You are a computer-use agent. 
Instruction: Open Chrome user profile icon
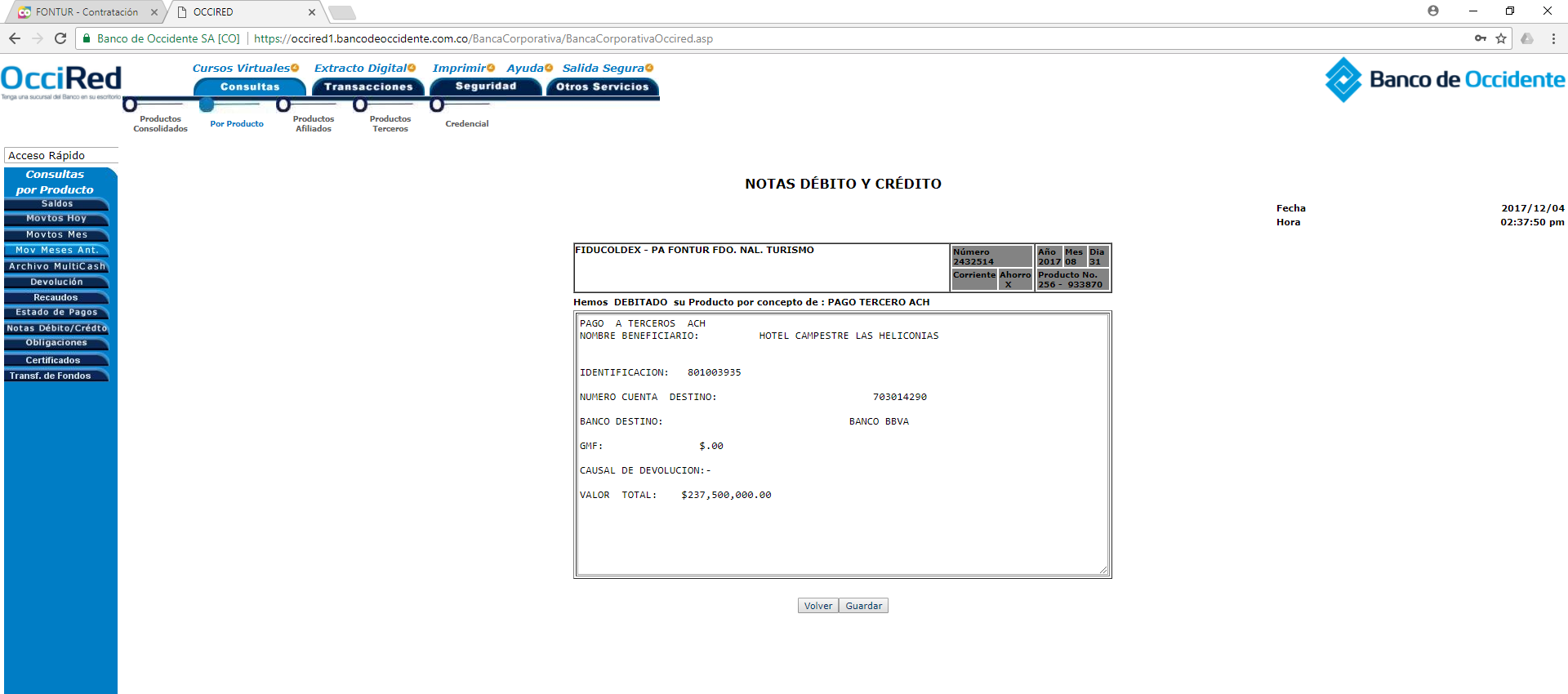1432,11
